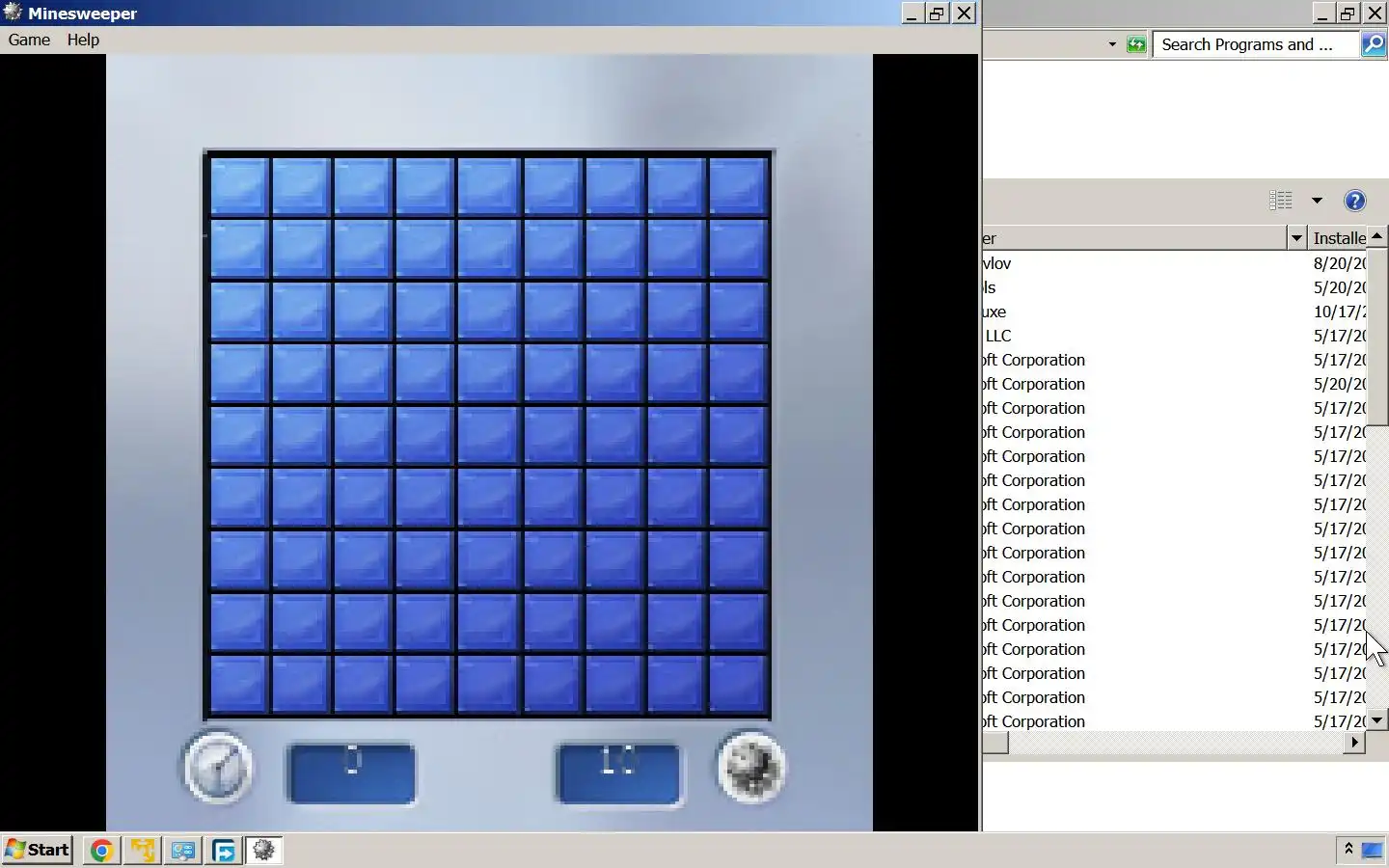Show hidden system tray icons
The height and width of the screenshot is (868, 1389).
1348,849
